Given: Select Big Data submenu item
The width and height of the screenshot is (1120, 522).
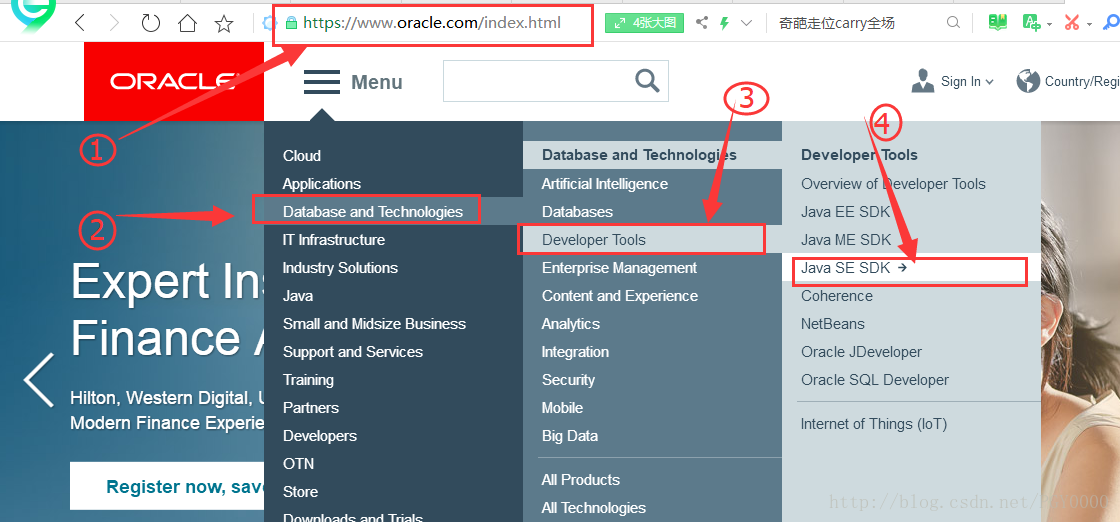Looking at the screenshot, I should click(569, 436).
